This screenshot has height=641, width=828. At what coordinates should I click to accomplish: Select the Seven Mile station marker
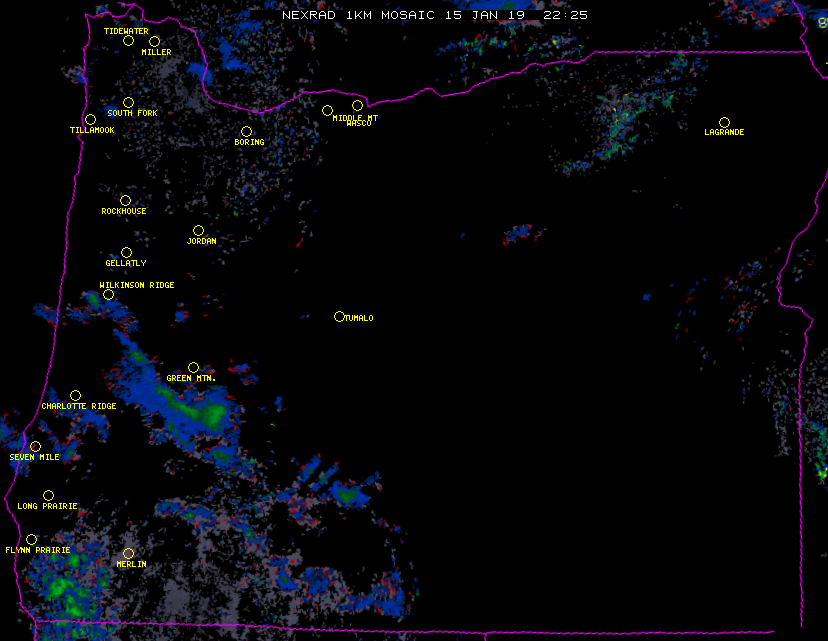click(x=35, y=447)
